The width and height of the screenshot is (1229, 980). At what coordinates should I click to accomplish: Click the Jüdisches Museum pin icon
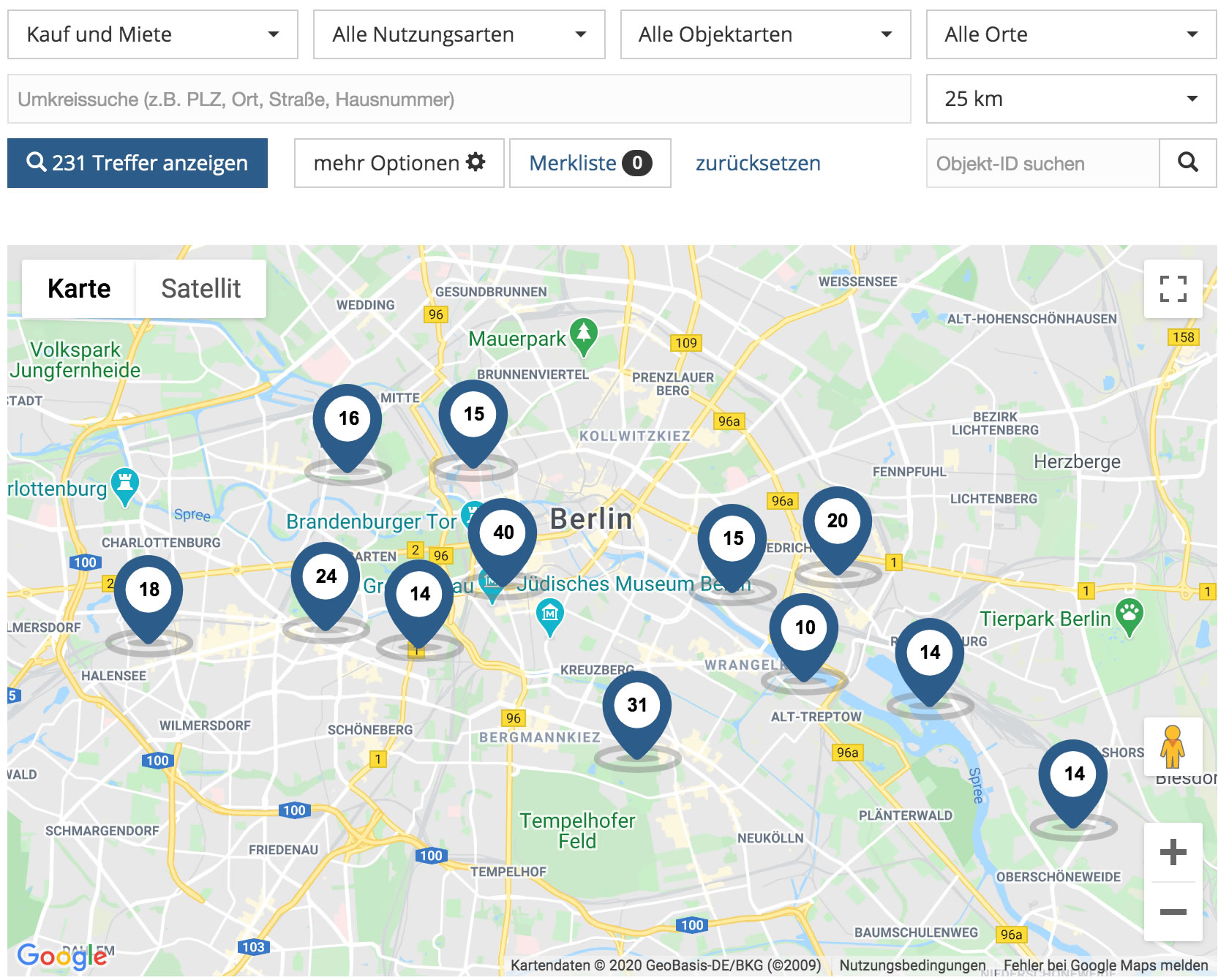click(550, 617)
